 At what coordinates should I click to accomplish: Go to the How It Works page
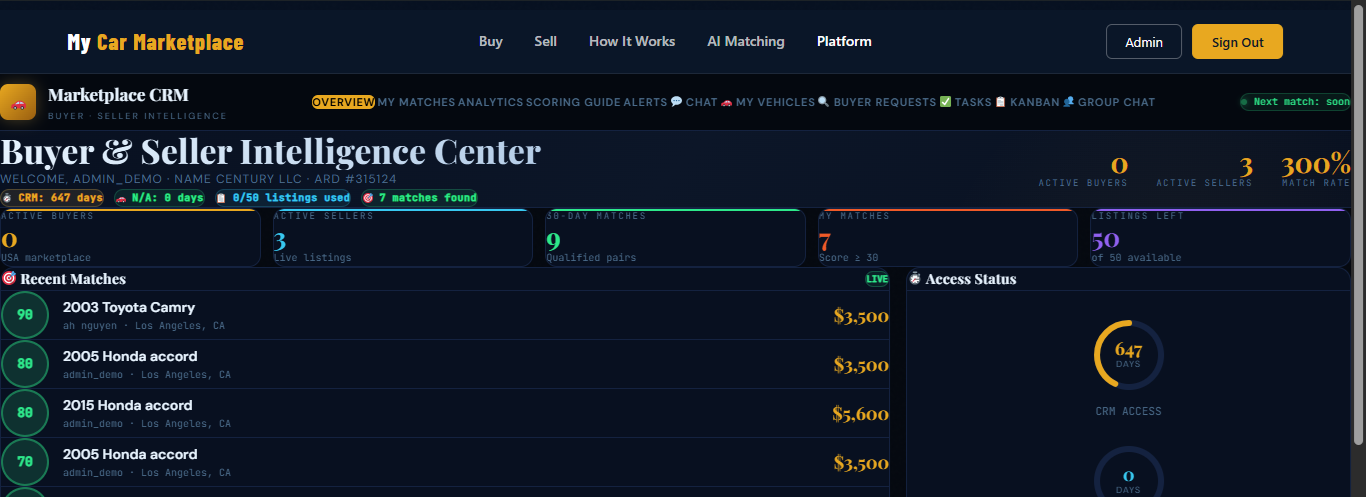632,42
